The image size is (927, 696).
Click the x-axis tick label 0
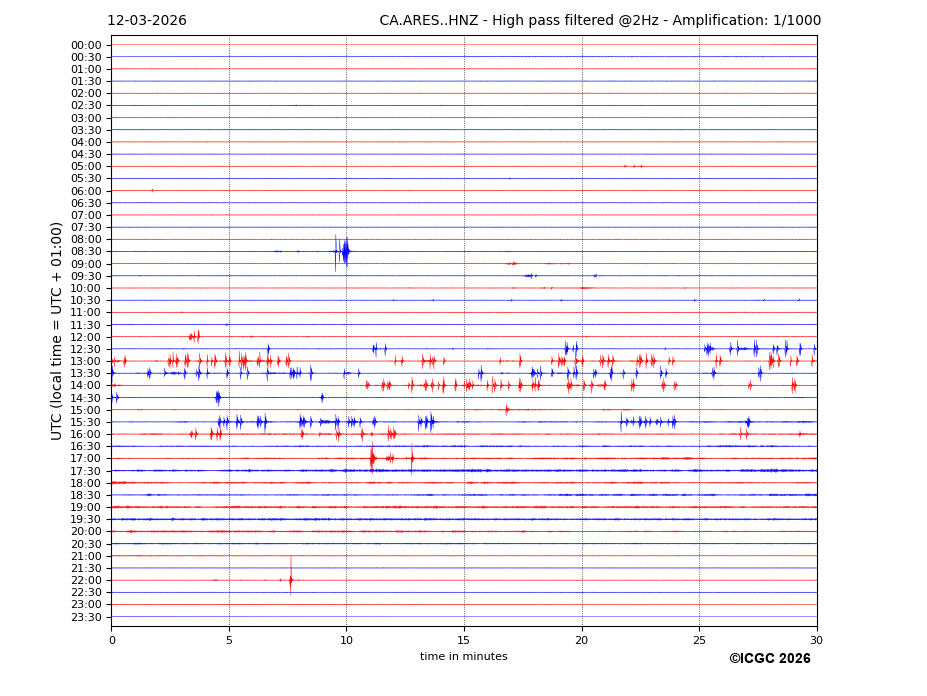(x=112, y=640)
